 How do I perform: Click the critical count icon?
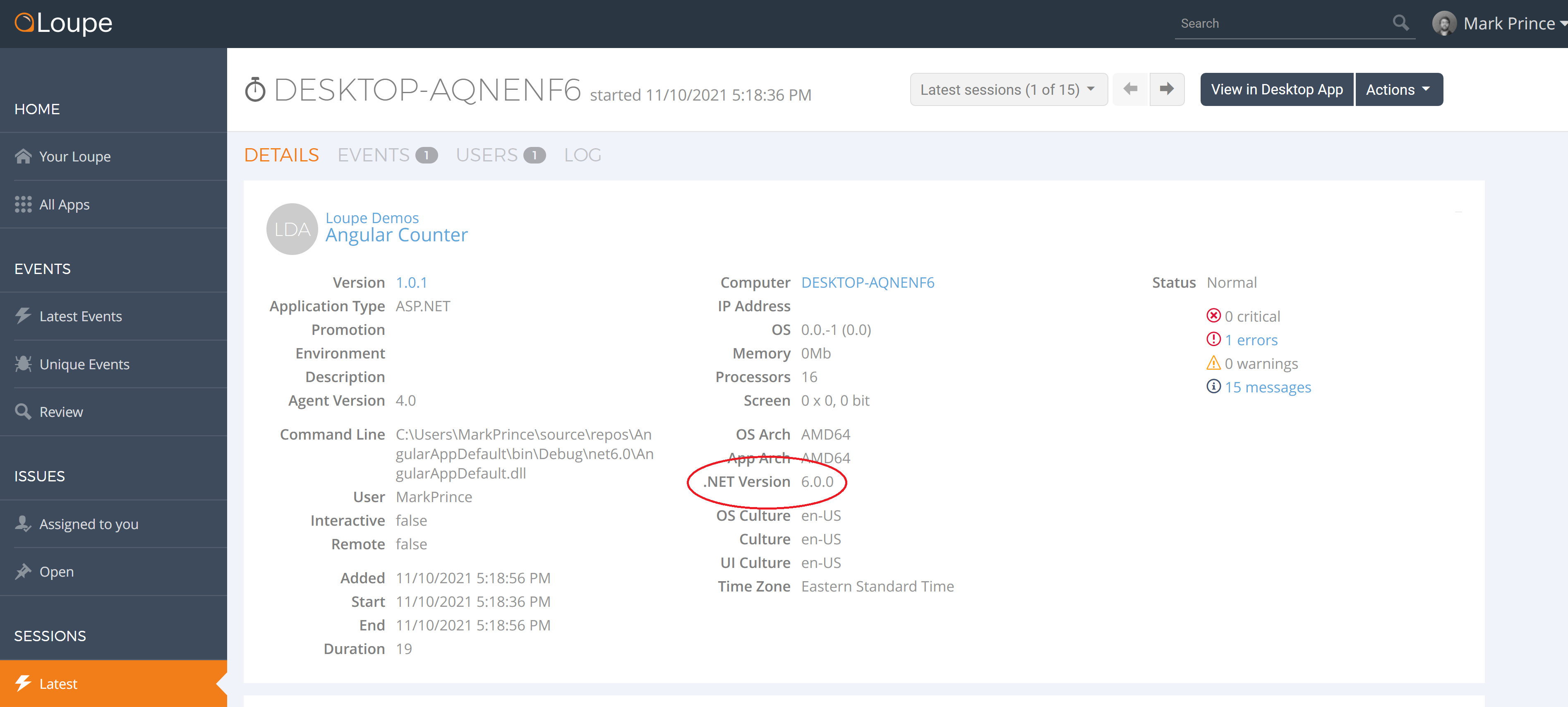pos(1213,315)
